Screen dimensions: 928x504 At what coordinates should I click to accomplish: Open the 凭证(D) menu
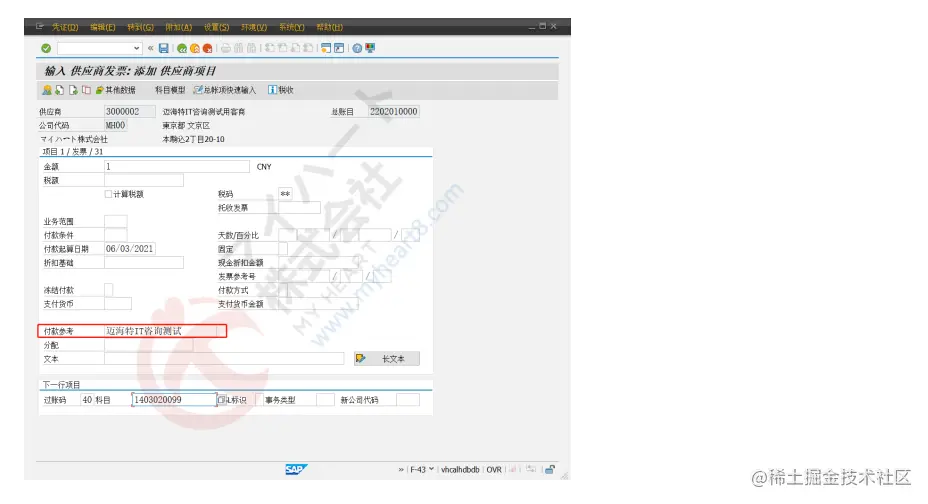pos(65,27)
